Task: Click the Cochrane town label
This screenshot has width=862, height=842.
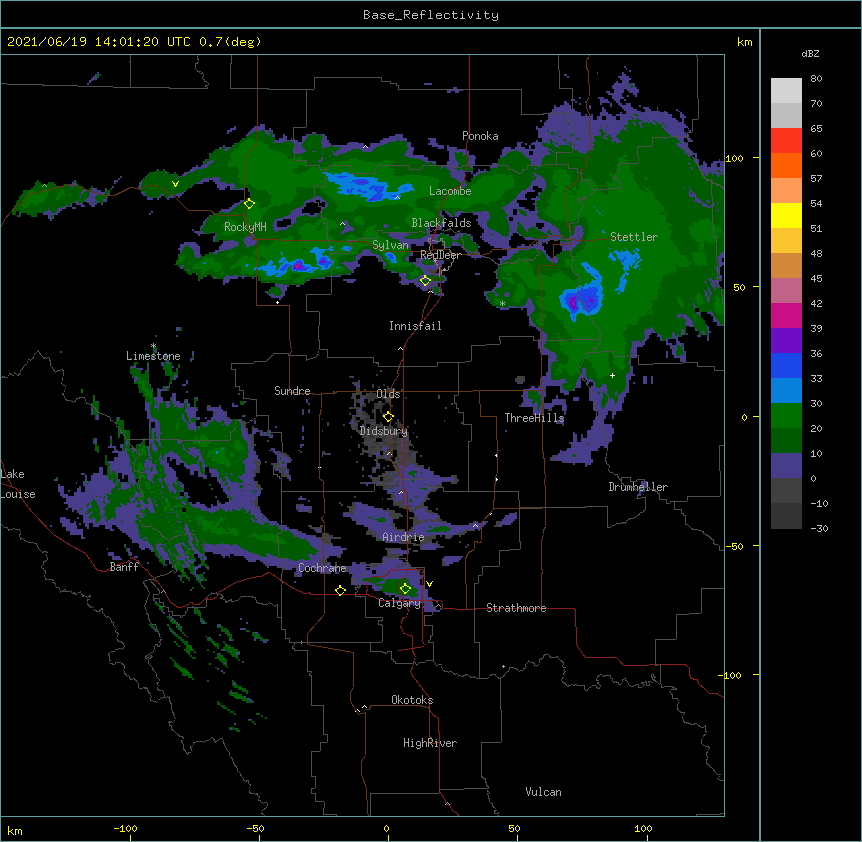Action: [x=322, y=568]
